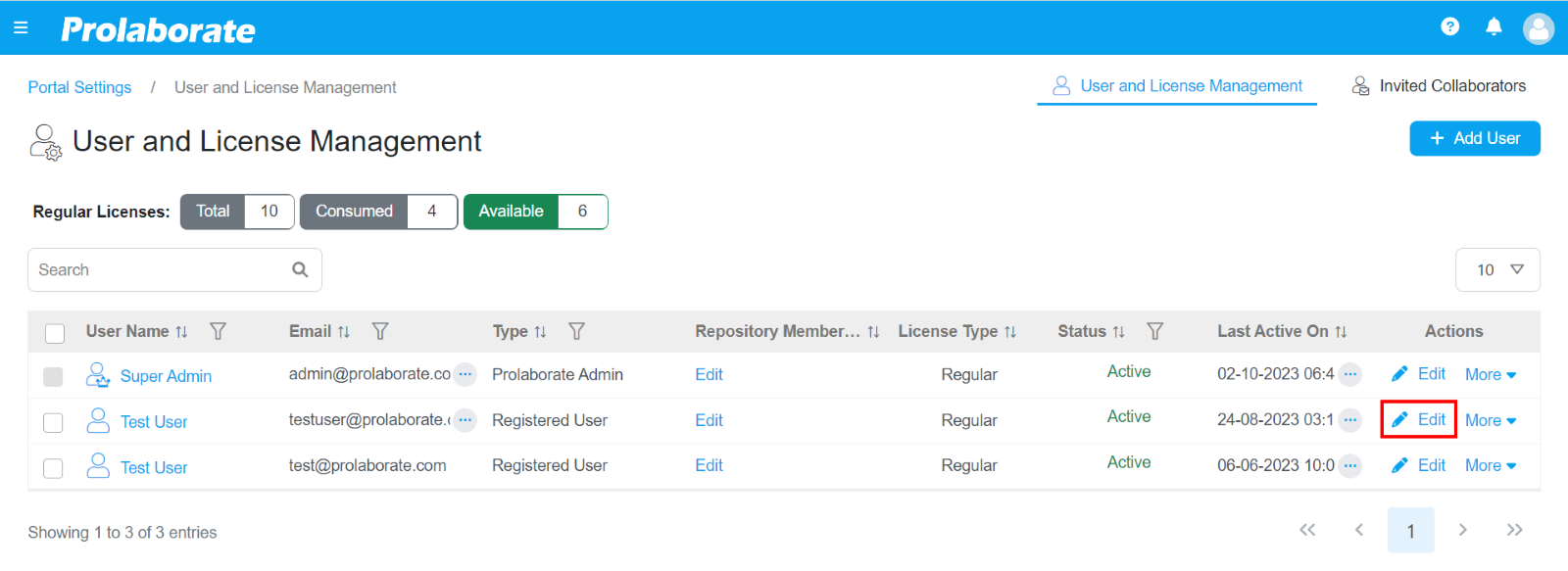Select page 1 in pagination
Viewport: 1568px width, 571px height.
point(1411,531)
